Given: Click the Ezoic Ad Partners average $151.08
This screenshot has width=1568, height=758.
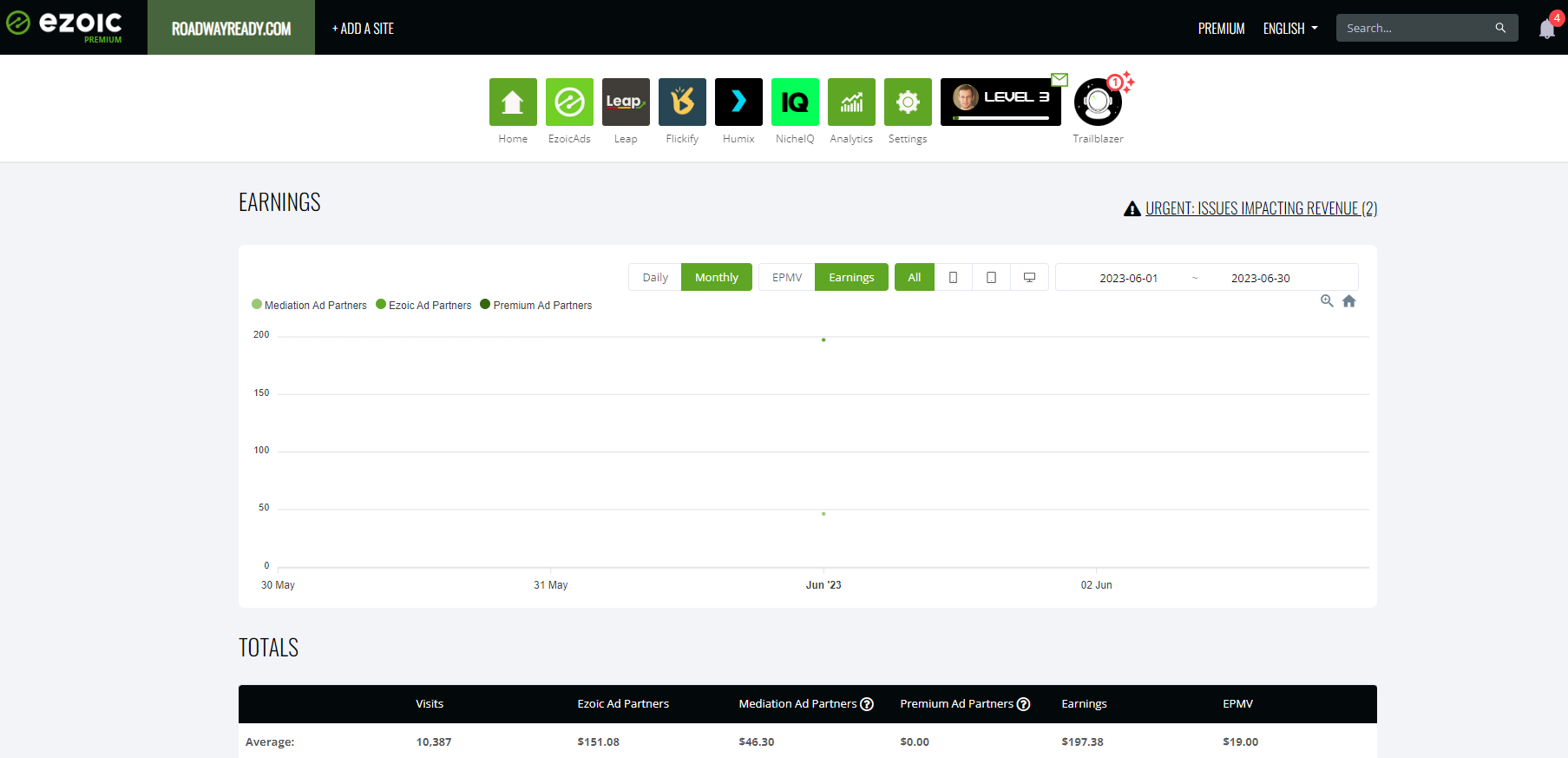Looking at the screenshot, I should (x=598, y=742).
